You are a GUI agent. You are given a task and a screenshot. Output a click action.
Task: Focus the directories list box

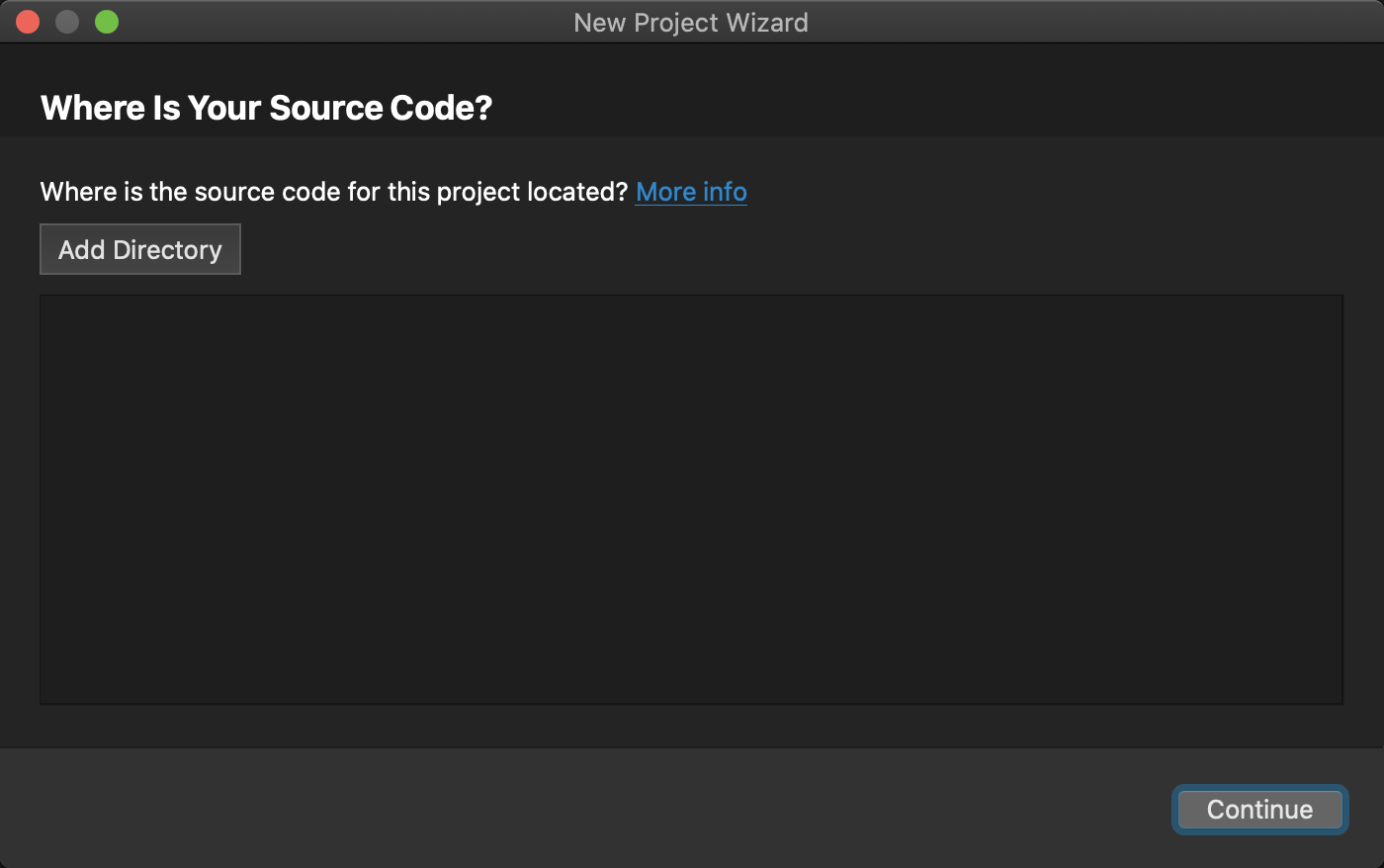click(x=691, y=499)
